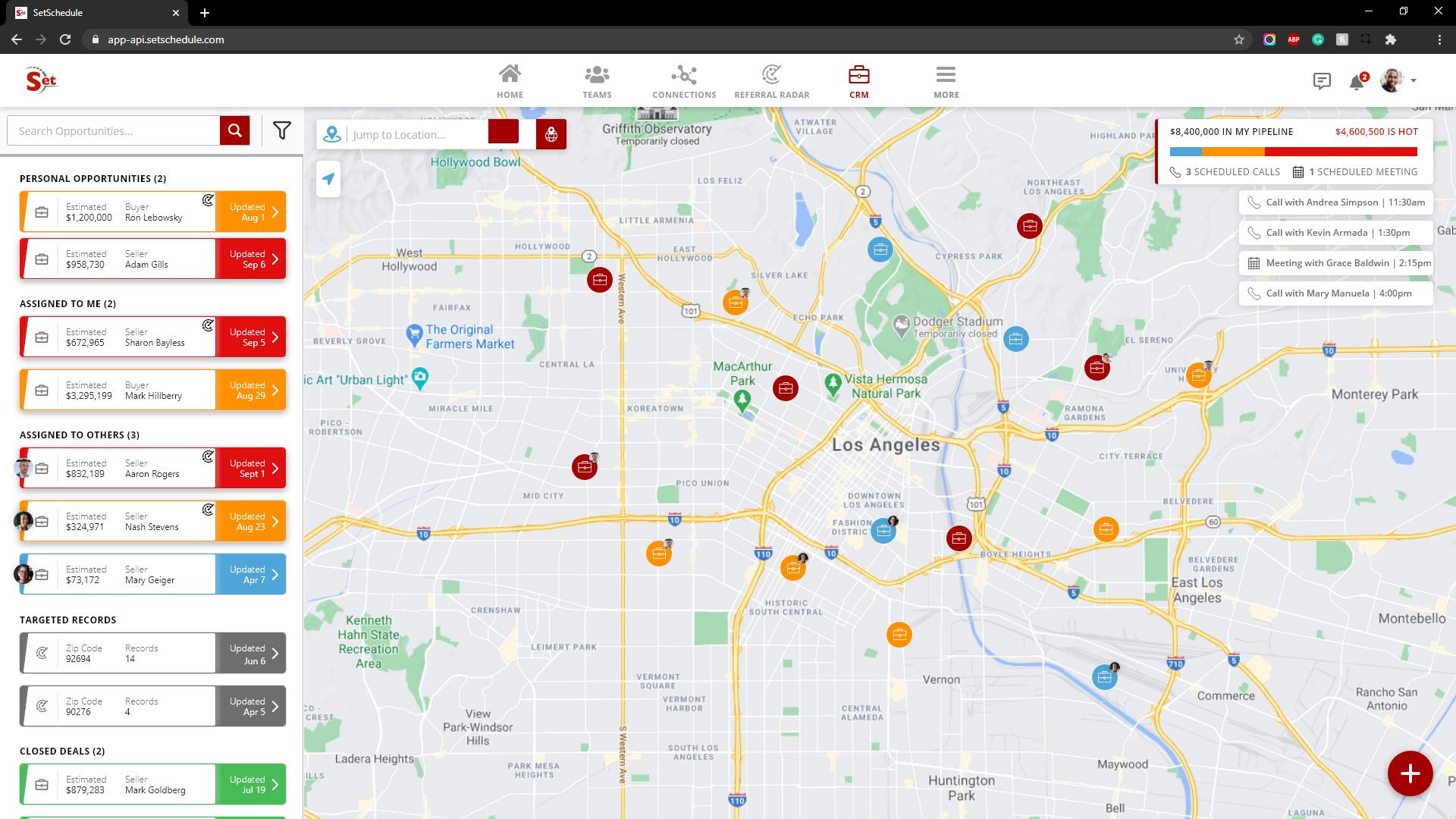Click briefcase icon on Adam Gills card
This screenshot has width=1456, height=819.
[42, 259]
